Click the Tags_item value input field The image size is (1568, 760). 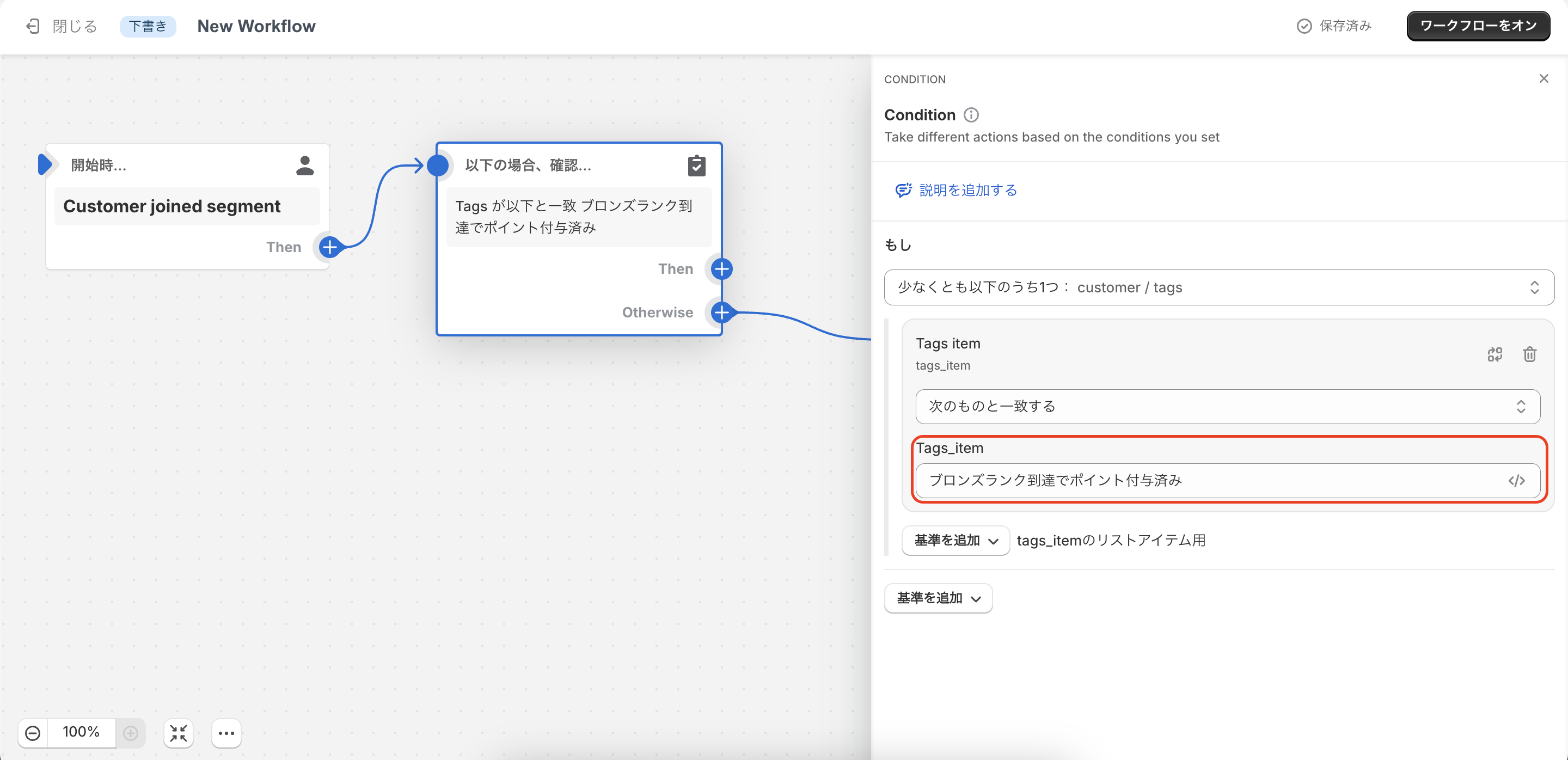pyautogui.click(x=1211, y=481)
